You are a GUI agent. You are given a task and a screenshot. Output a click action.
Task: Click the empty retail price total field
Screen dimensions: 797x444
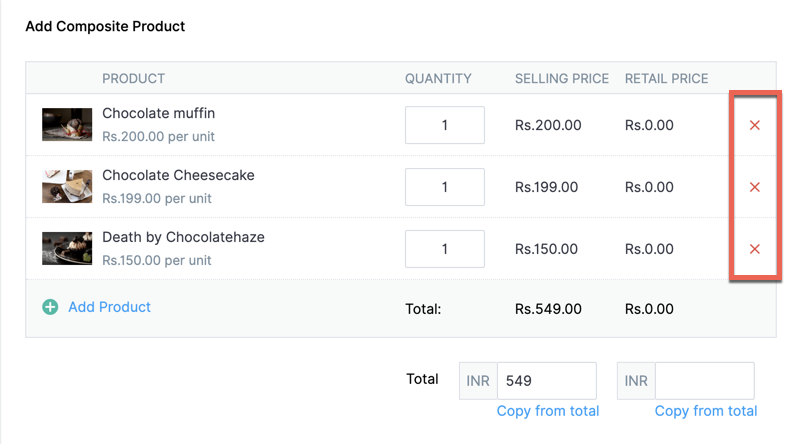coord(704,381)
